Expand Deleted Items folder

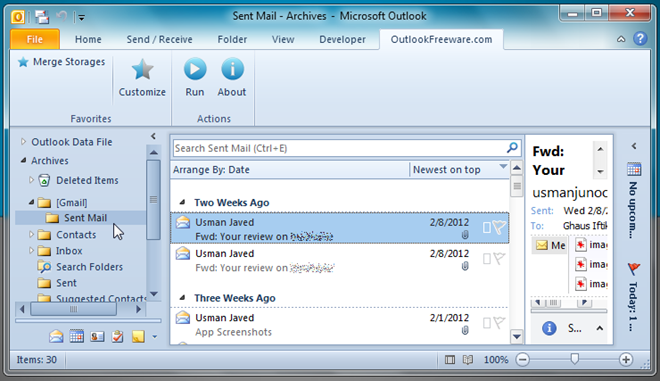pyautogui.click(x=31, y=180)
